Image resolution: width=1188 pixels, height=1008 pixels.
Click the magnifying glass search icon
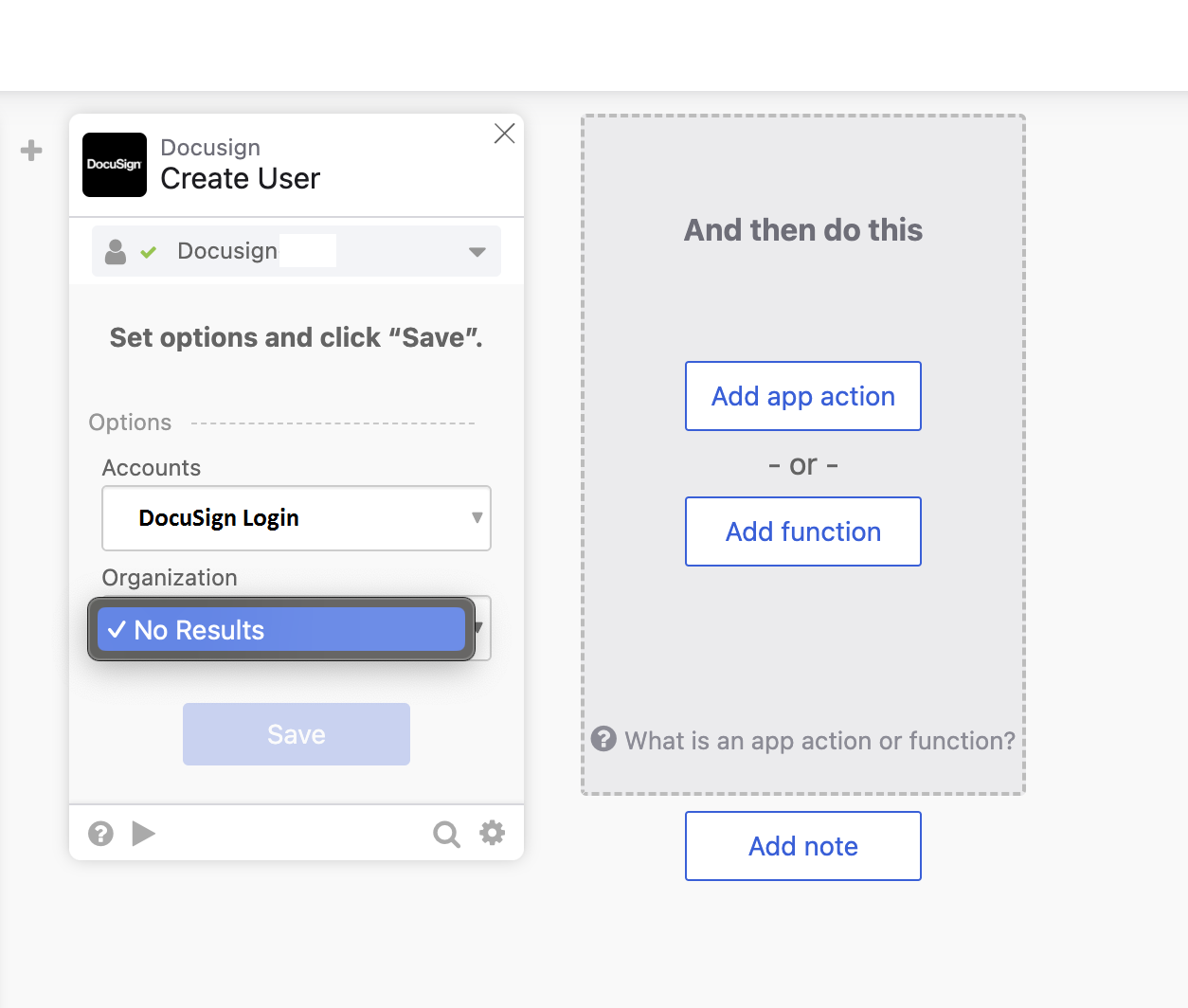coord(446,834)
